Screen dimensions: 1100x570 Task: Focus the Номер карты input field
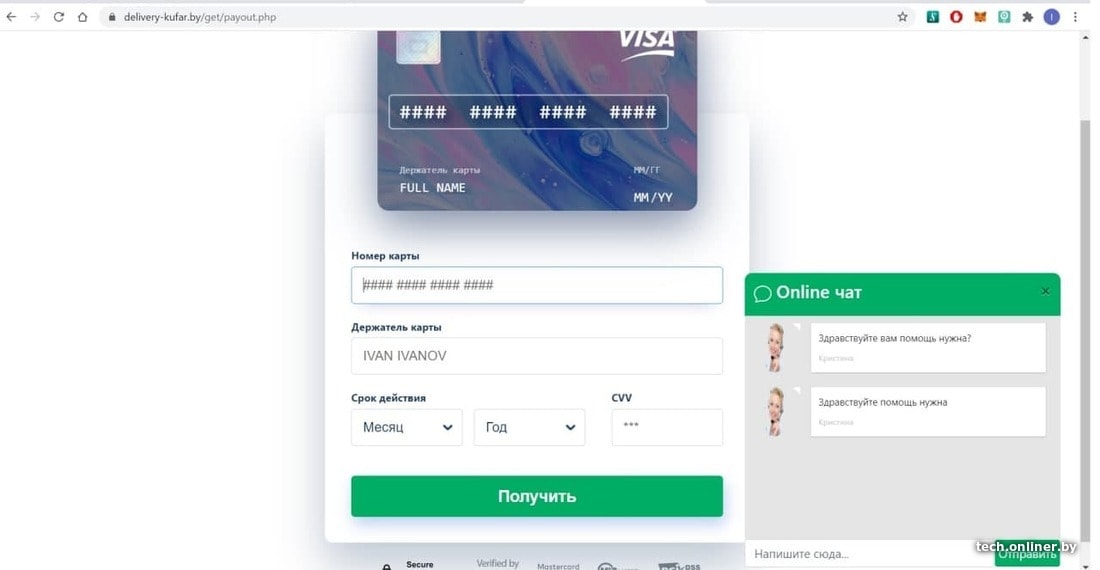537,285
